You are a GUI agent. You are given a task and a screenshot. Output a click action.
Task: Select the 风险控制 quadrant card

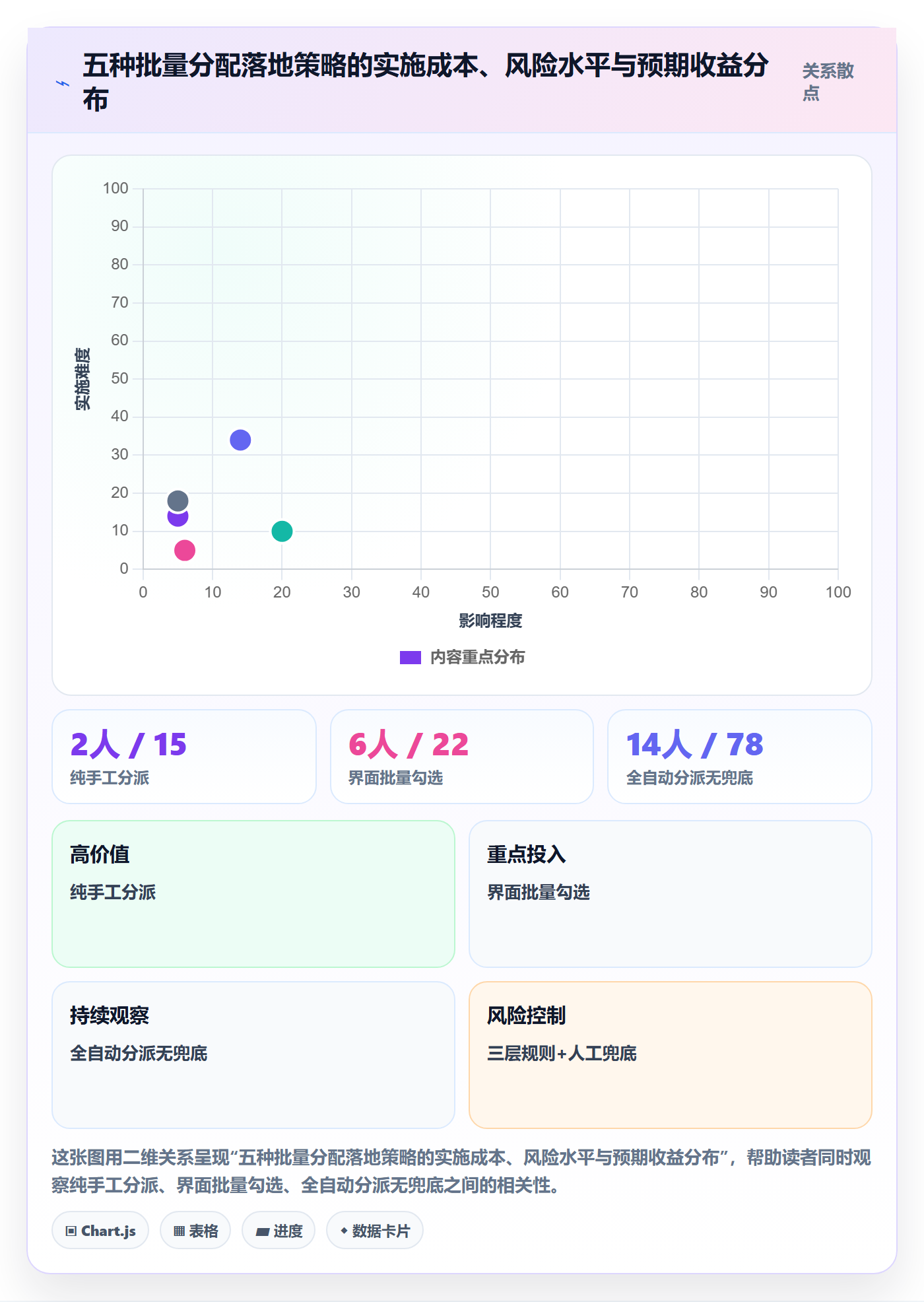[671, 1055]
